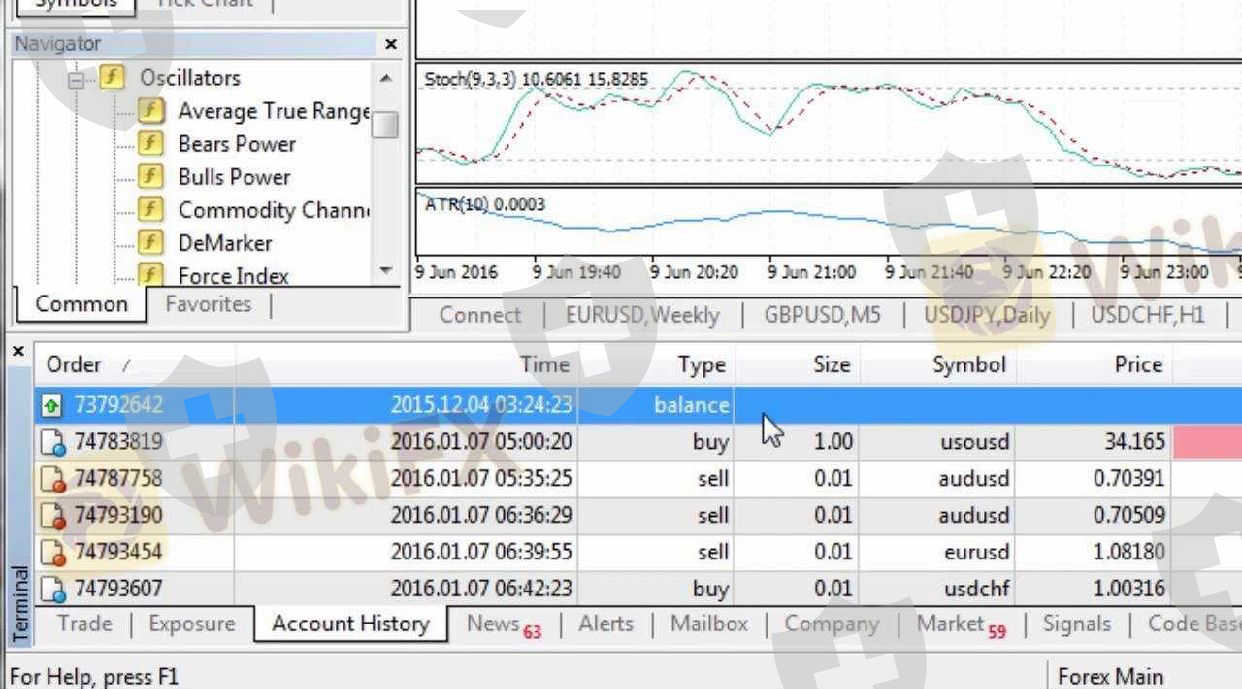Screen dimensions: 1242x689
Task: Select the Force Index indicator
Action: [x=233, y=276]
